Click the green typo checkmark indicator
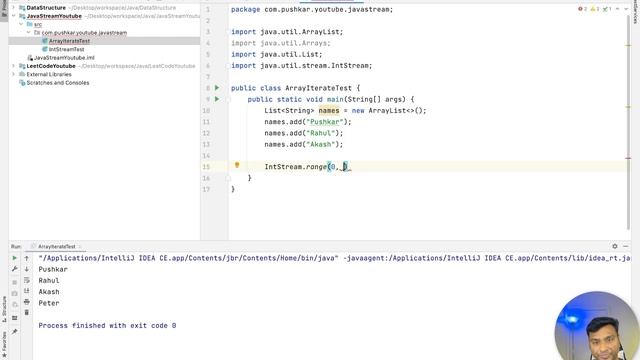This screenshot has width=640, height=360. pyautogui.click(x=607, y=9)
